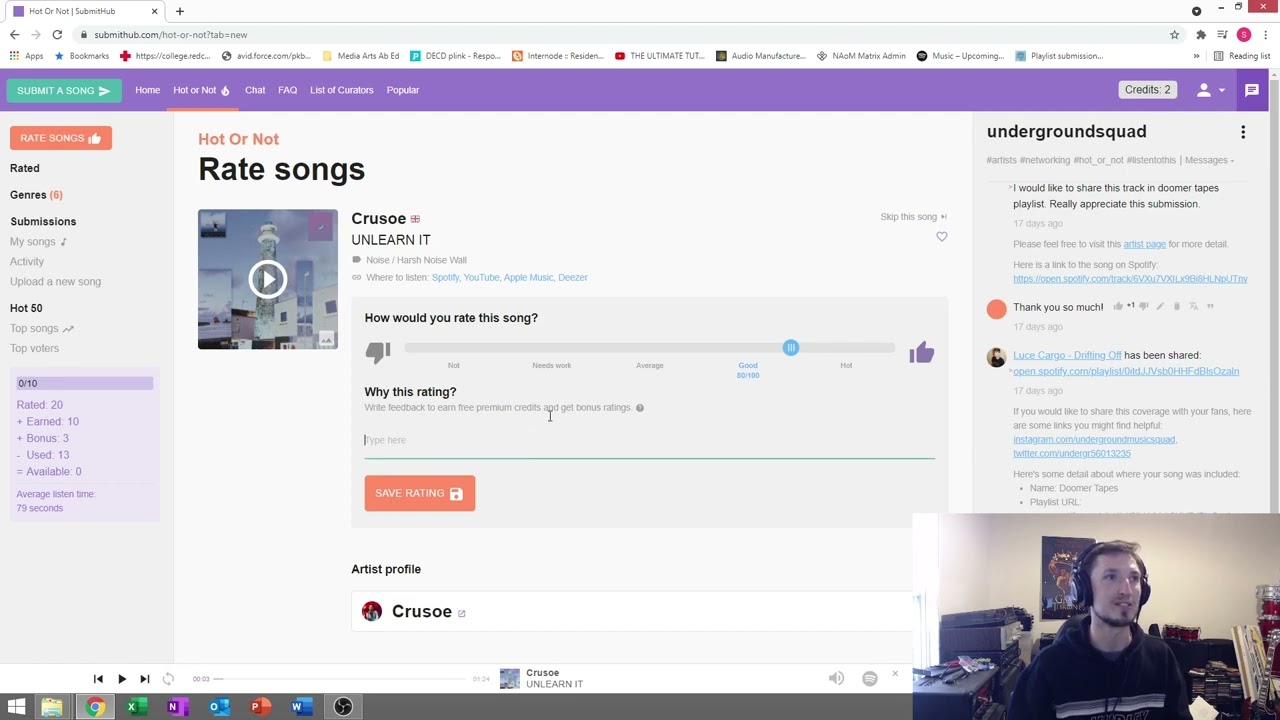Click Submit a Song button
This screenshot has width=1280, height=720.
coord(63,90)
